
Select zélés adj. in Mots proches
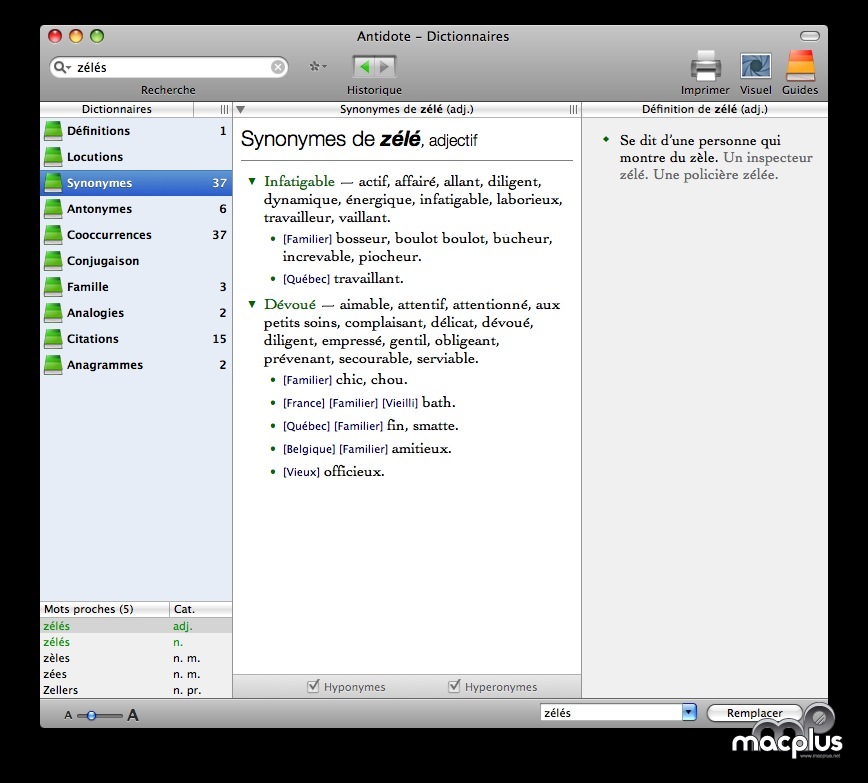[x=136, y=626]
